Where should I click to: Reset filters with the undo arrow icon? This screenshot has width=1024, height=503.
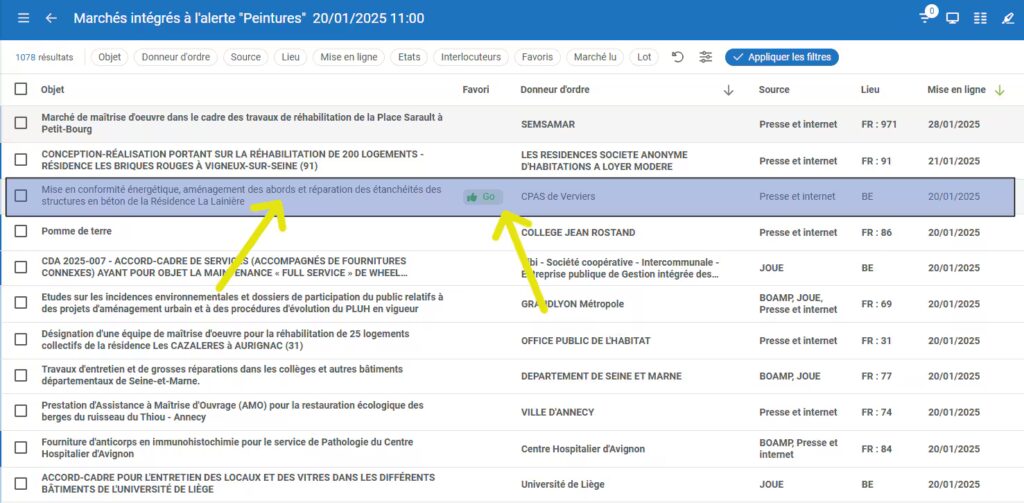click(x=678, y=57)
